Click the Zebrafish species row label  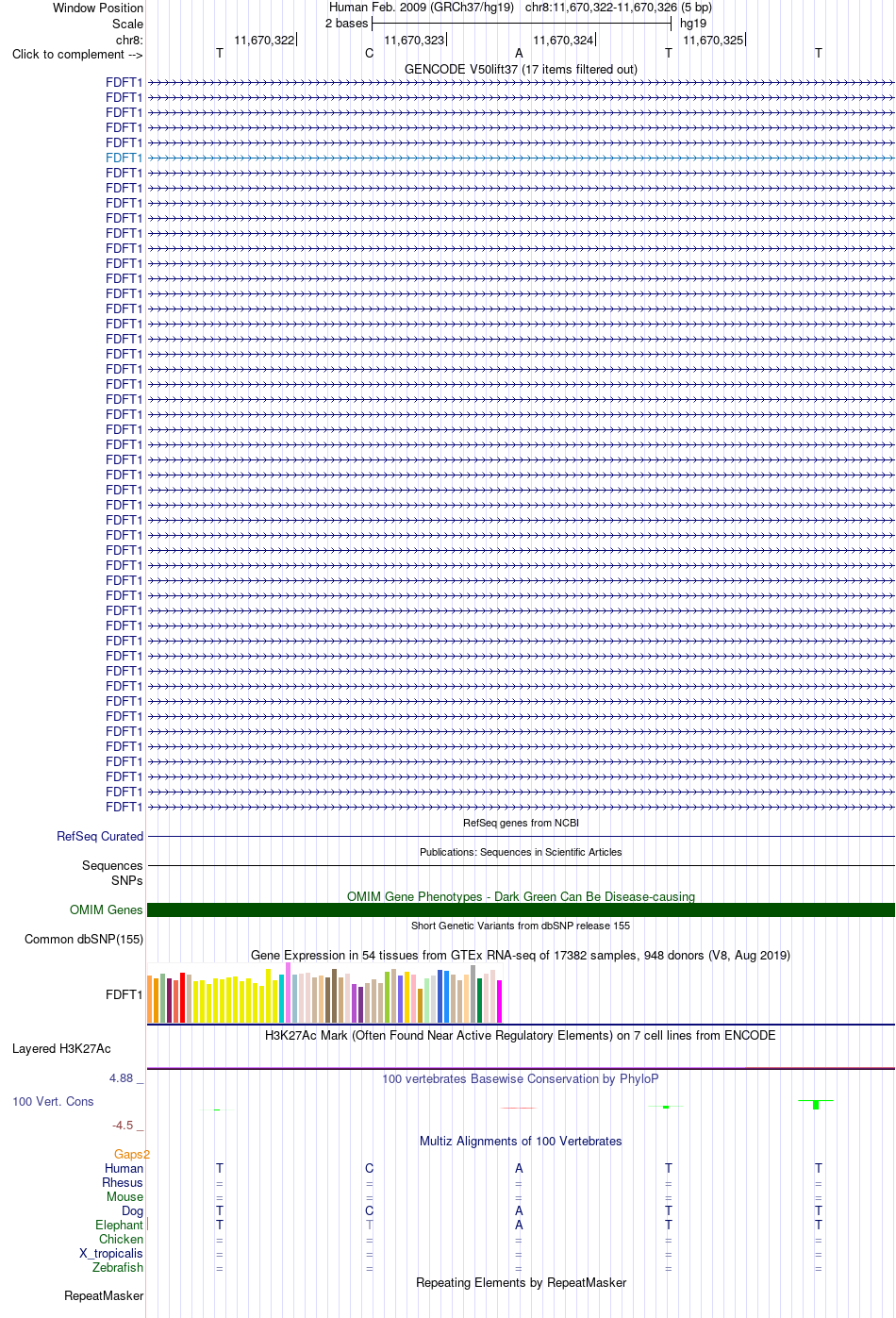click(118, 1267)
